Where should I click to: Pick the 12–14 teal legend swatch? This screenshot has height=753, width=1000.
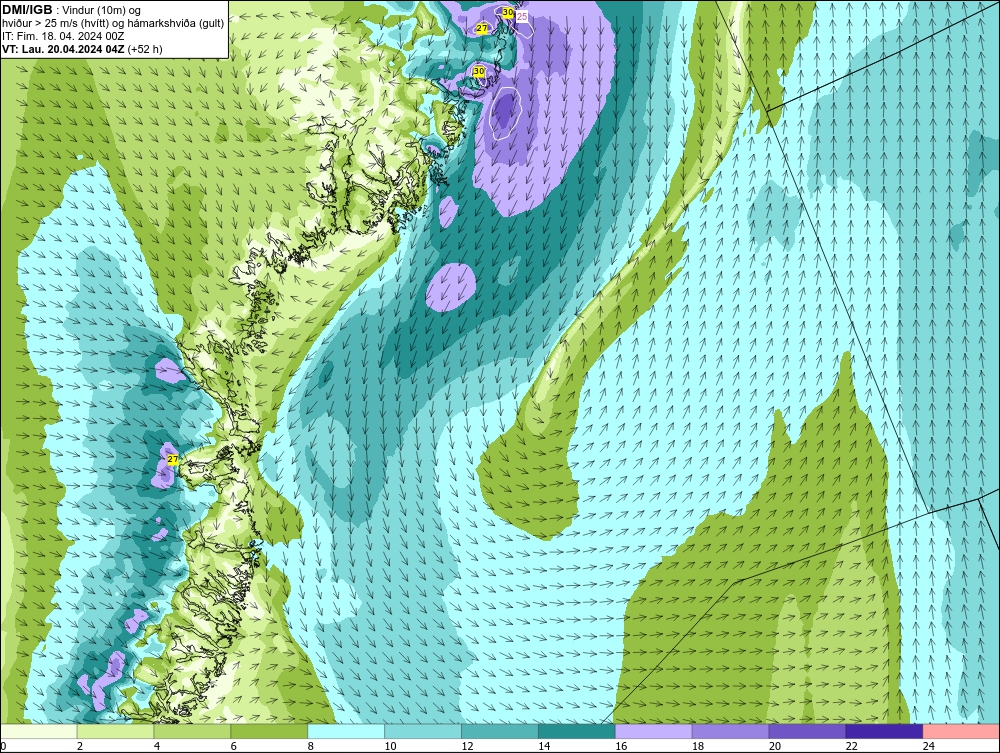499,731
